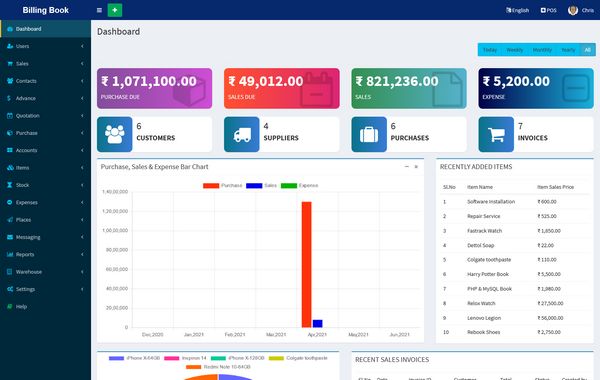This screenshot has height=380, width=600.
Task: Expand the Sales sidebar menu
Action: coord(46,64)
